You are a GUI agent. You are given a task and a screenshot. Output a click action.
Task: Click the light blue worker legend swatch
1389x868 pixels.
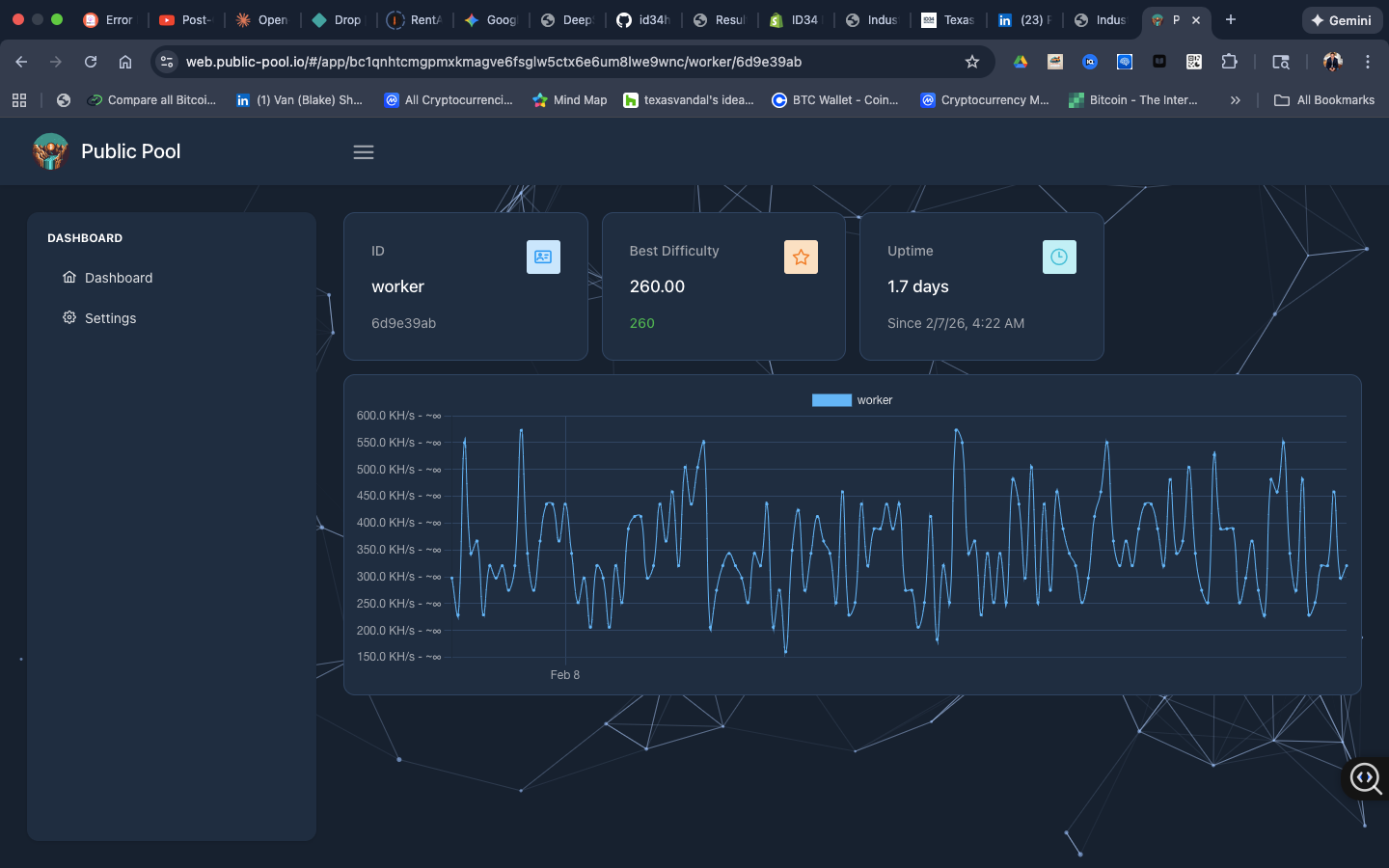click(831, 400)
